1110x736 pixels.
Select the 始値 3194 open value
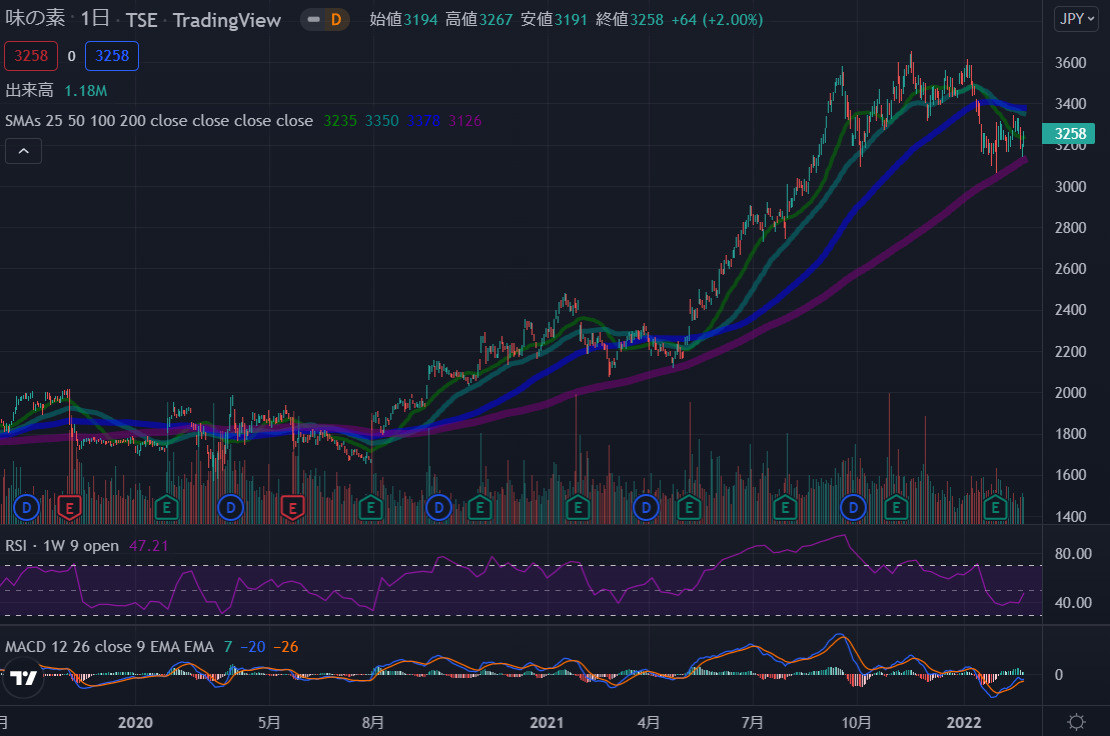(404, 20)
